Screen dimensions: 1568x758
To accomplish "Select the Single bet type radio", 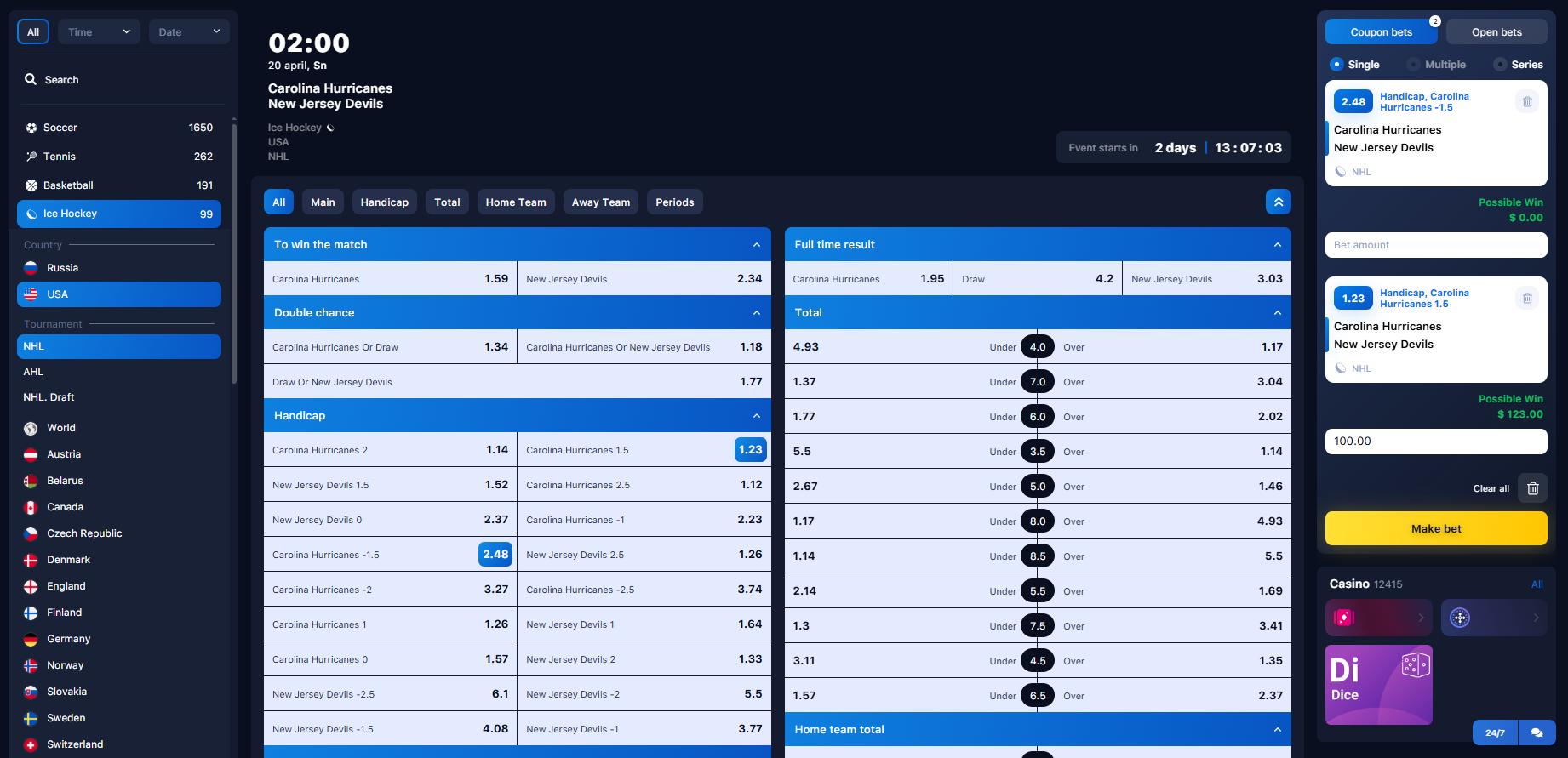I will coord(1336,65).
